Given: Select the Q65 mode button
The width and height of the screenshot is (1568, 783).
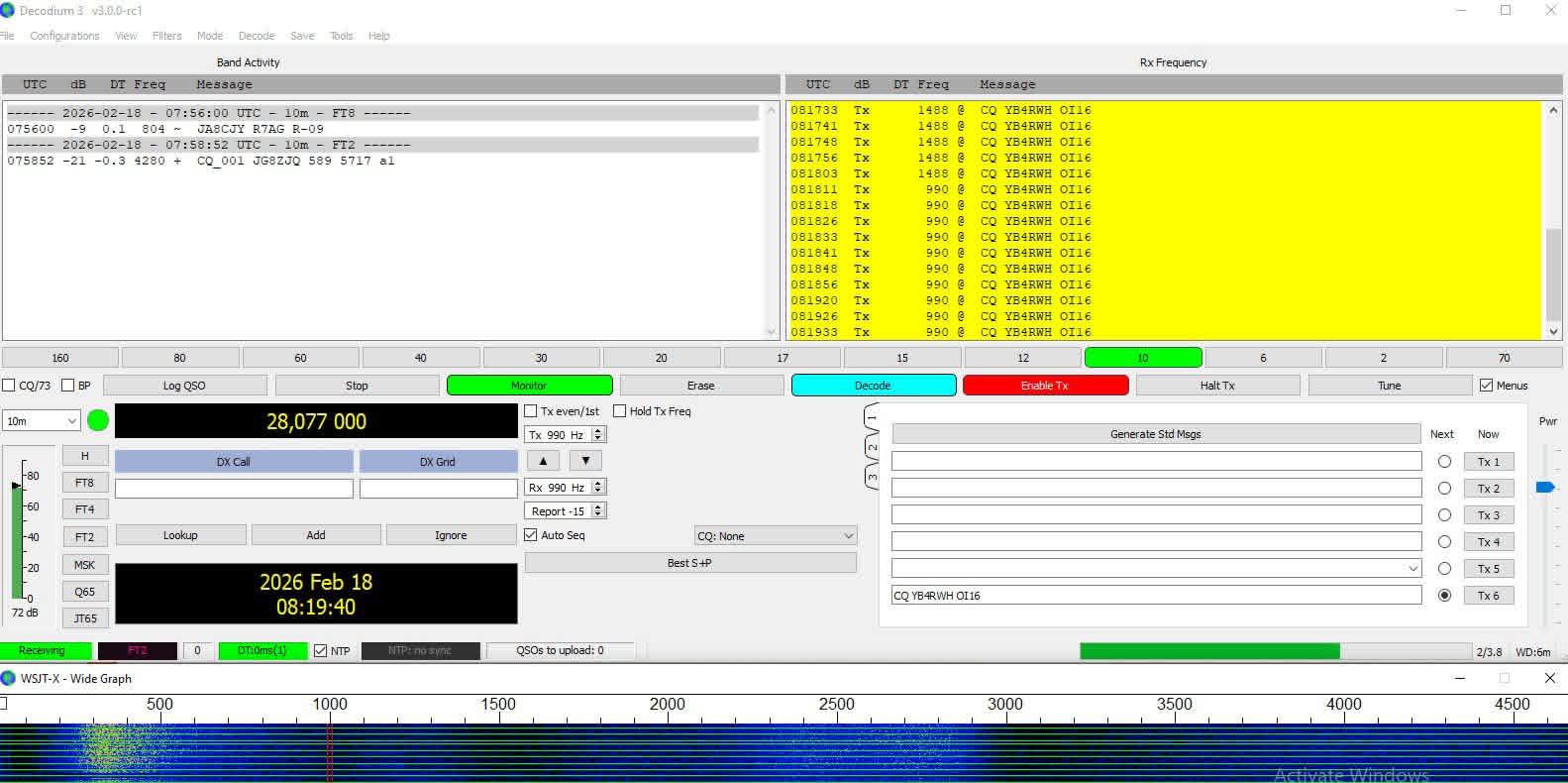Looking at the screenshot, I should [85, 592].
